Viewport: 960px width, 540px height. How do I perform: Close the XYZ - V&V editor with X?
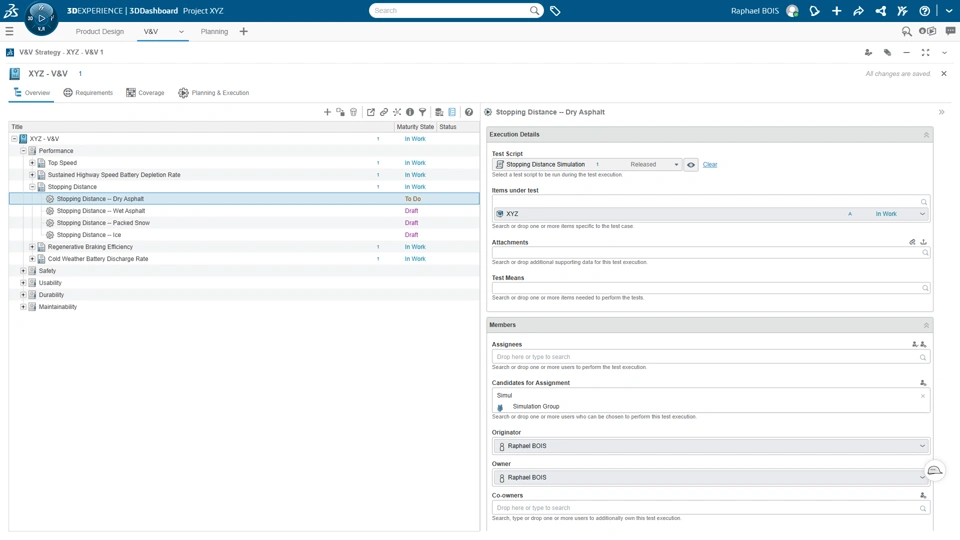pyautogui.click(x=943, y=73)
